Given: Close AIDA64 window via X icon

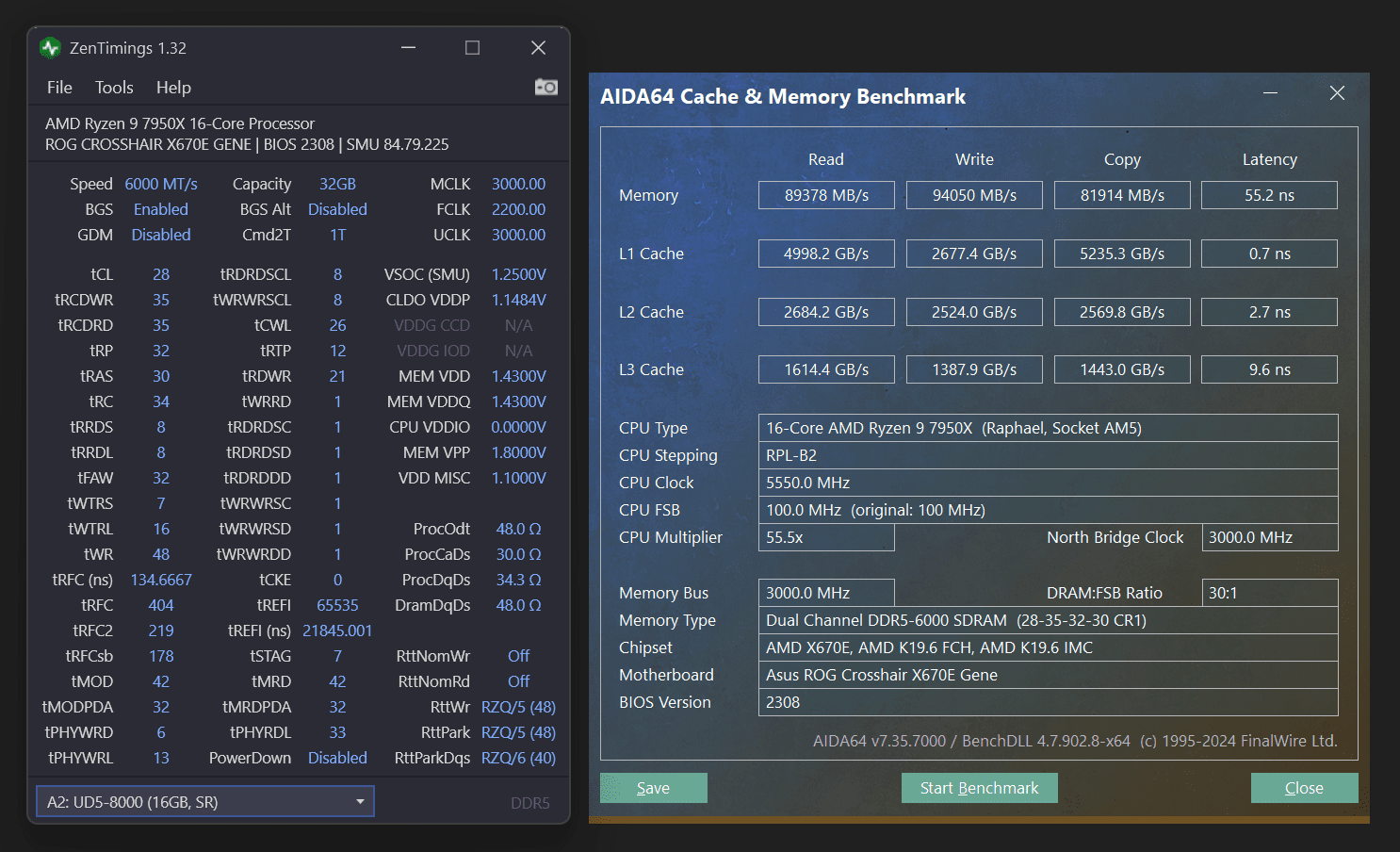Looking at the screenshot, I should [1337, 92].
